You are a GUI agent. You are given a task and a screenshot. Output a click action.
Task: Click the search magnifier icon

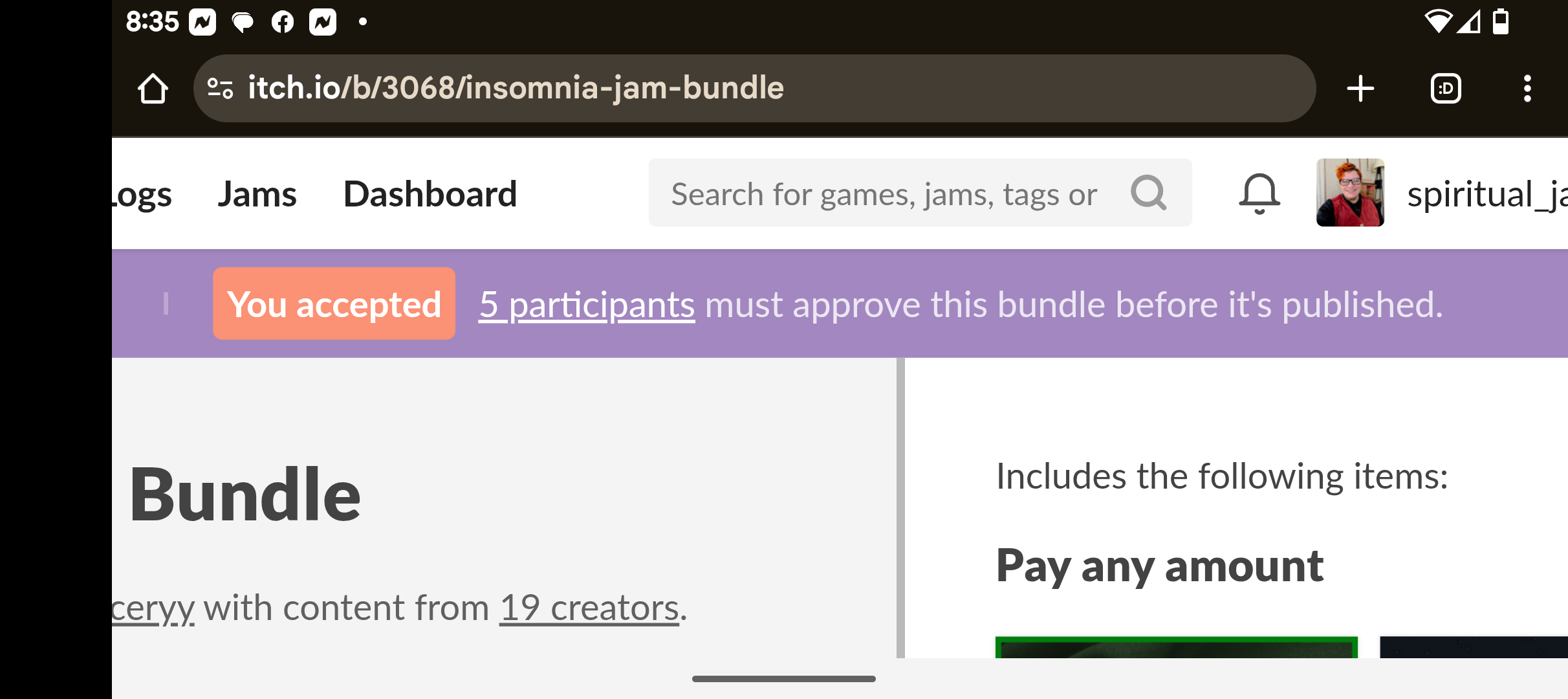pyautogui.click(x=1148, y=193)
